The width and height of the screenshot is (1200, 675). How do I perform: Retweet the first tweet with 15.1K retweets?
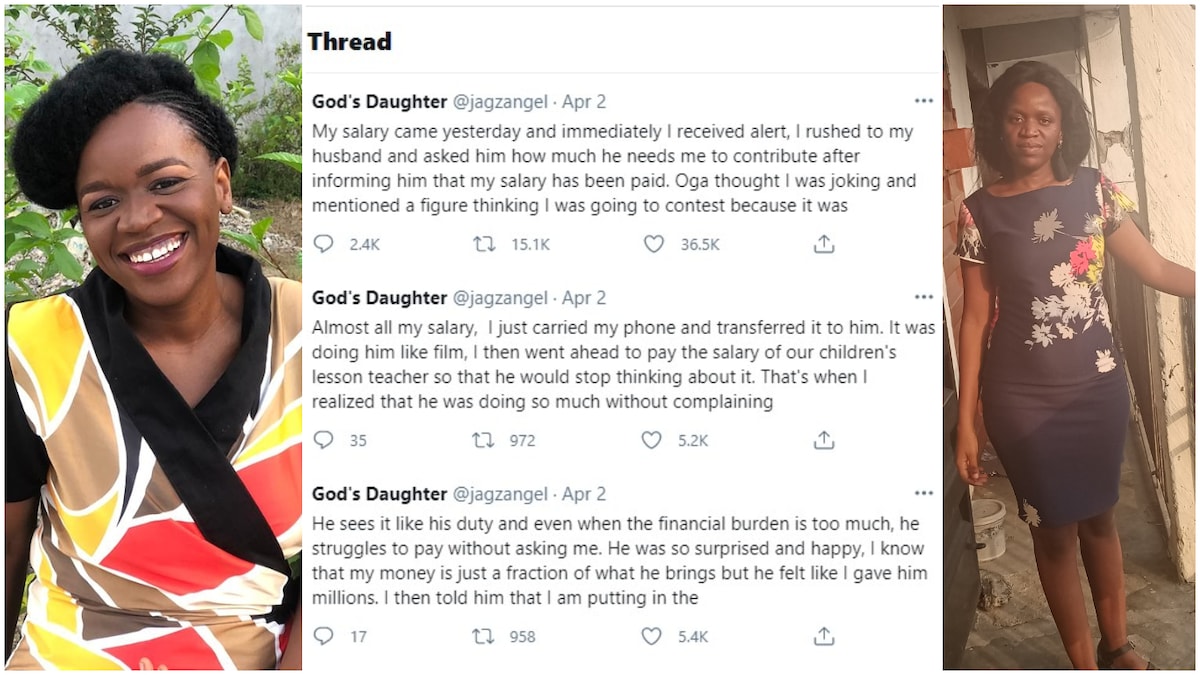click(484, 244)
